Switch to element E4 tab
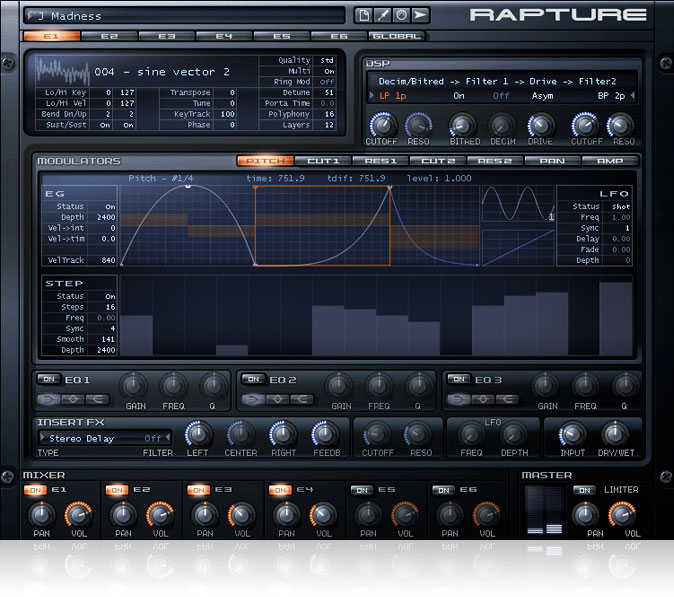The height and width of the screenshot is (597, 674). coord(224,36)
